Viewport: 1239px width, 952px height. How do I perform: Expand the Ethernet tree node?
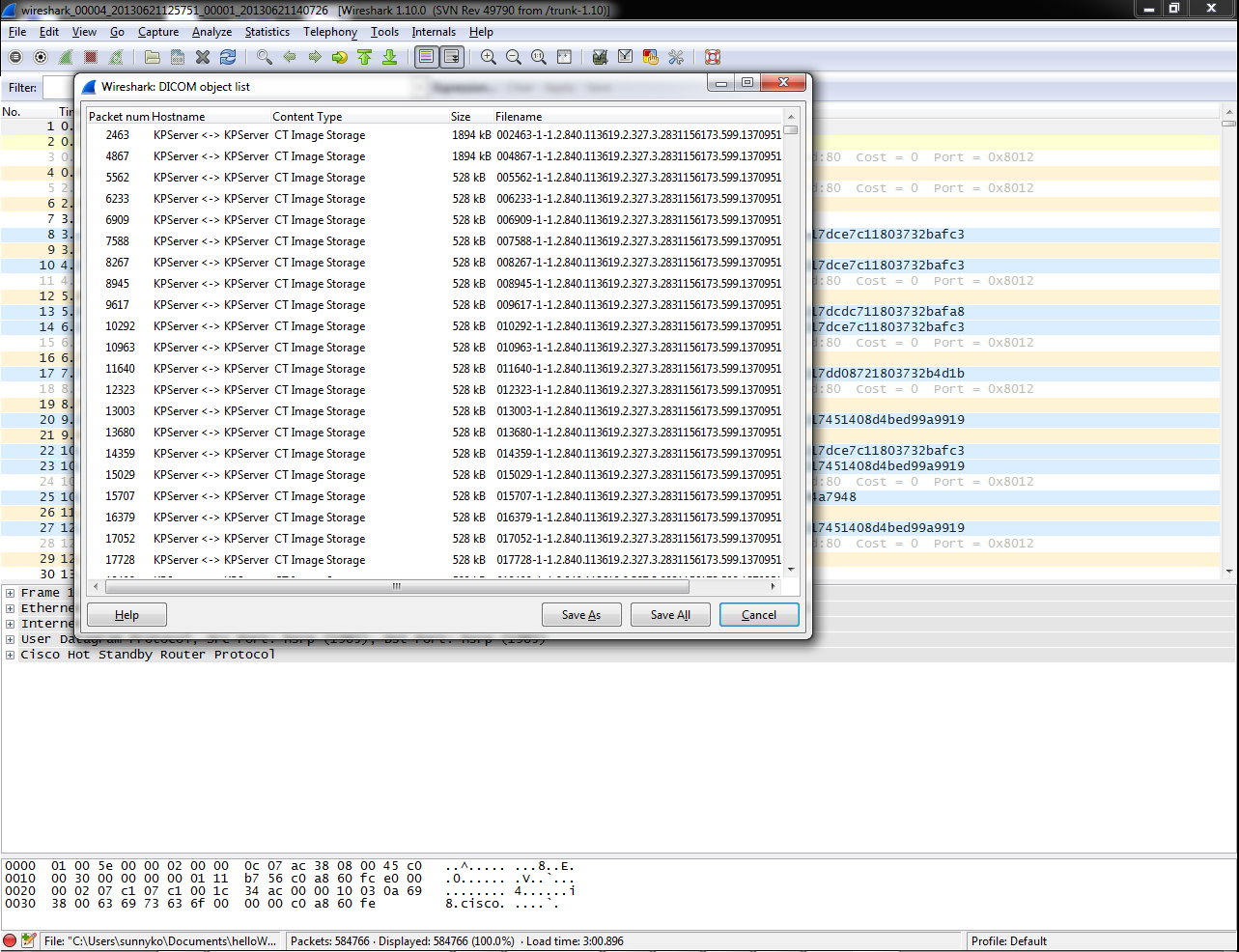click(10, 608)
